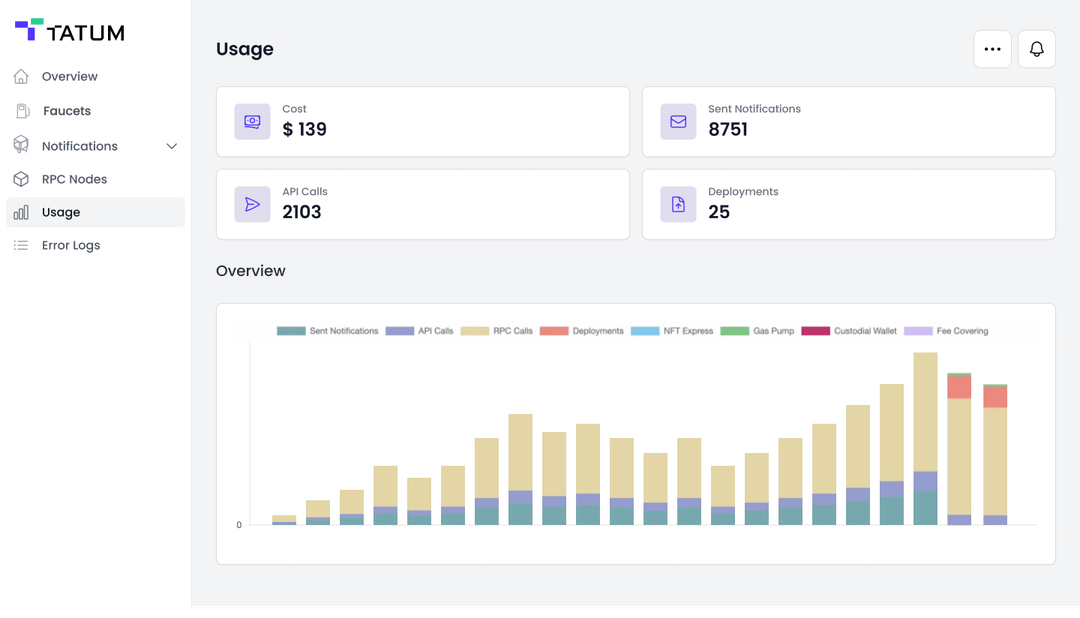Click the Tatum logo
This screenshot has height=618, width=1080.
[x=70, y=31]
